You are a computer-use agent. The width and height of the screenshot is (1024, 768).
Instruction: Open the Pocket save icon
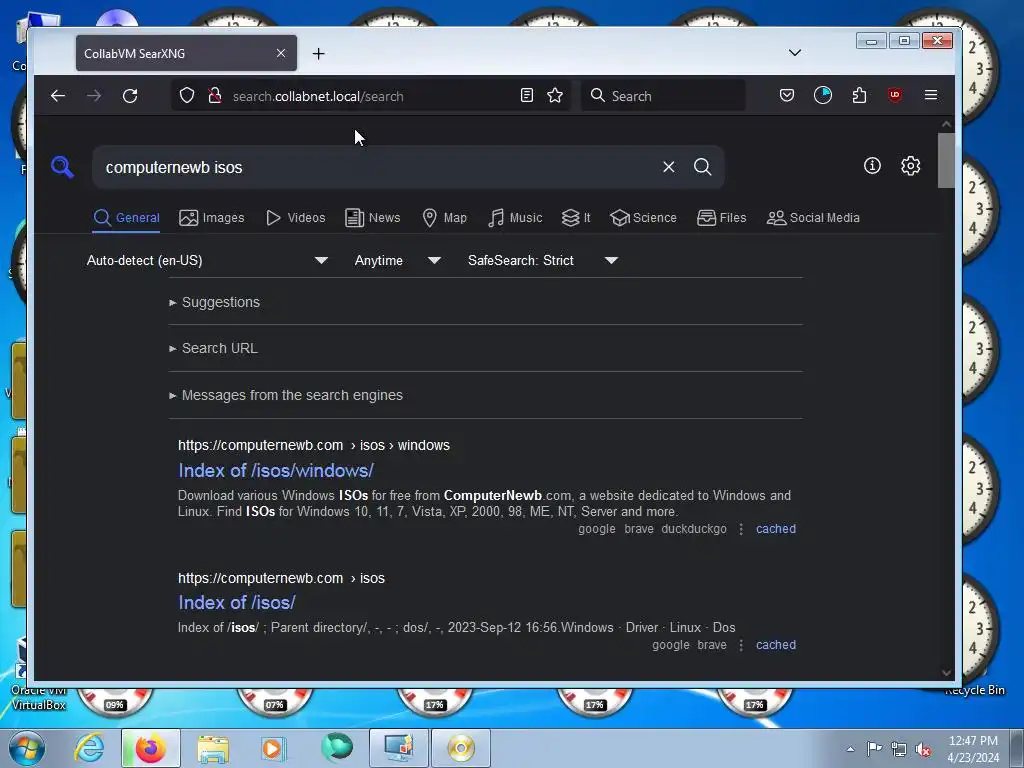click(x=787, y=95)
